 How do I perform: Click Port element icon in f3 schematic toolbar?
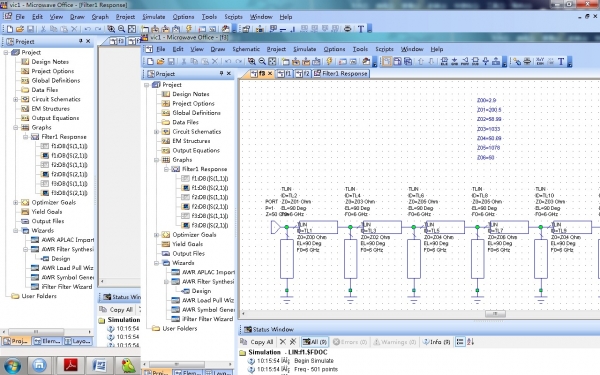click(x=465, y=61)
